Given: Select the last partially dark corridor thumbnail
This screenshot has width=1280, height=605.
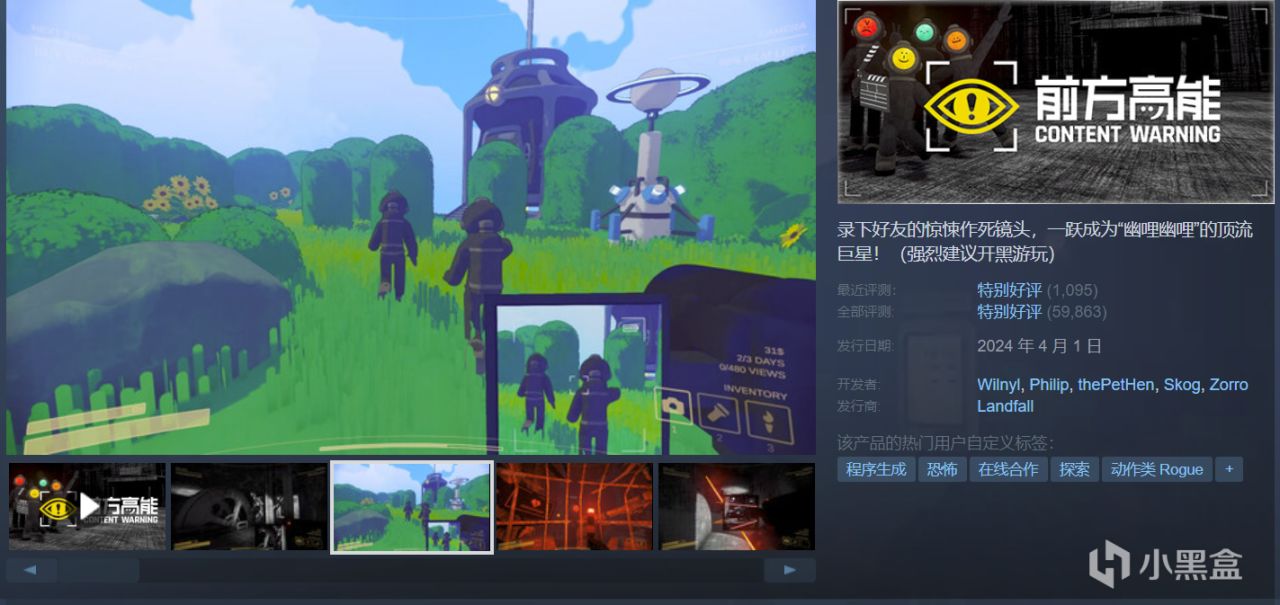Looking at the screenshot, I should coord(736,506).
